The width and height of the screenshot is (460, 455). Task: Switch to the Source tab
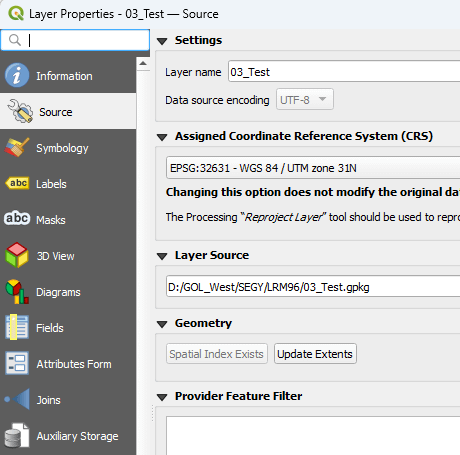point(68,111)
